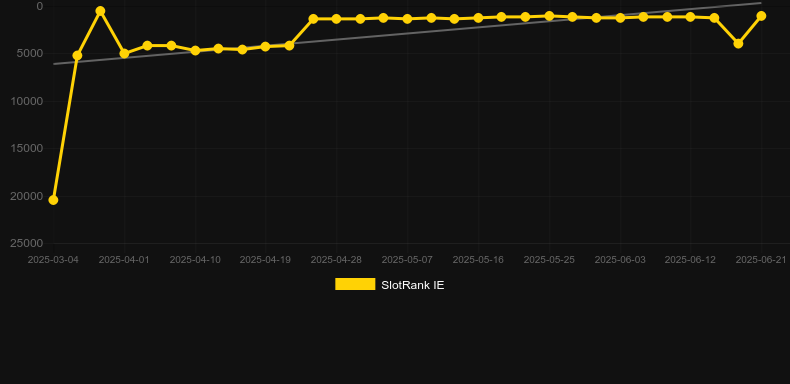Select the data point above 2025-06-12
790x384 pixels.
690,17
